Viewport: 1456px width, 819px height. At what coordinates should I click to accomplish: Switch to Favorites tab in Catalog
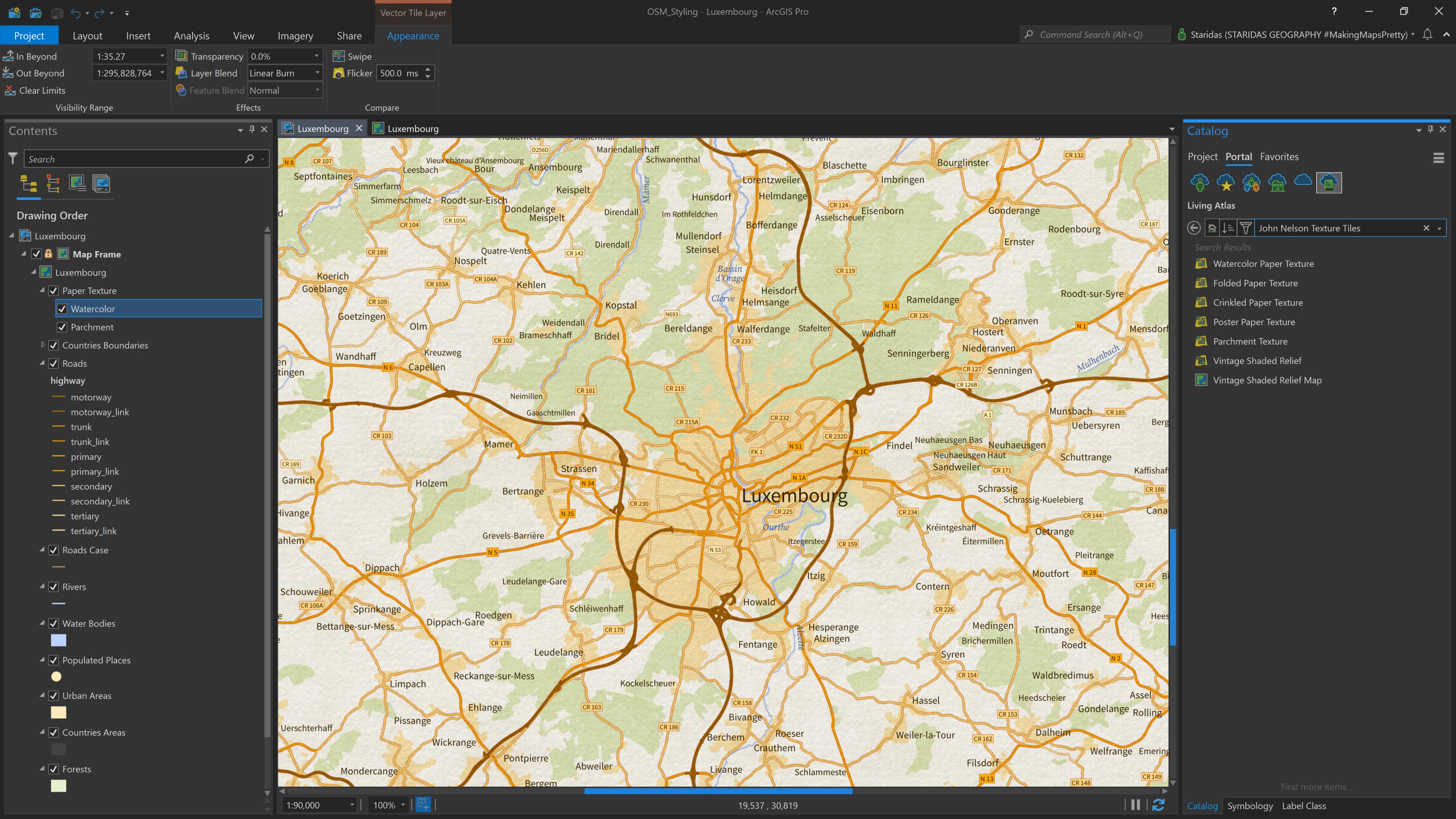[x=1279, y=156]
